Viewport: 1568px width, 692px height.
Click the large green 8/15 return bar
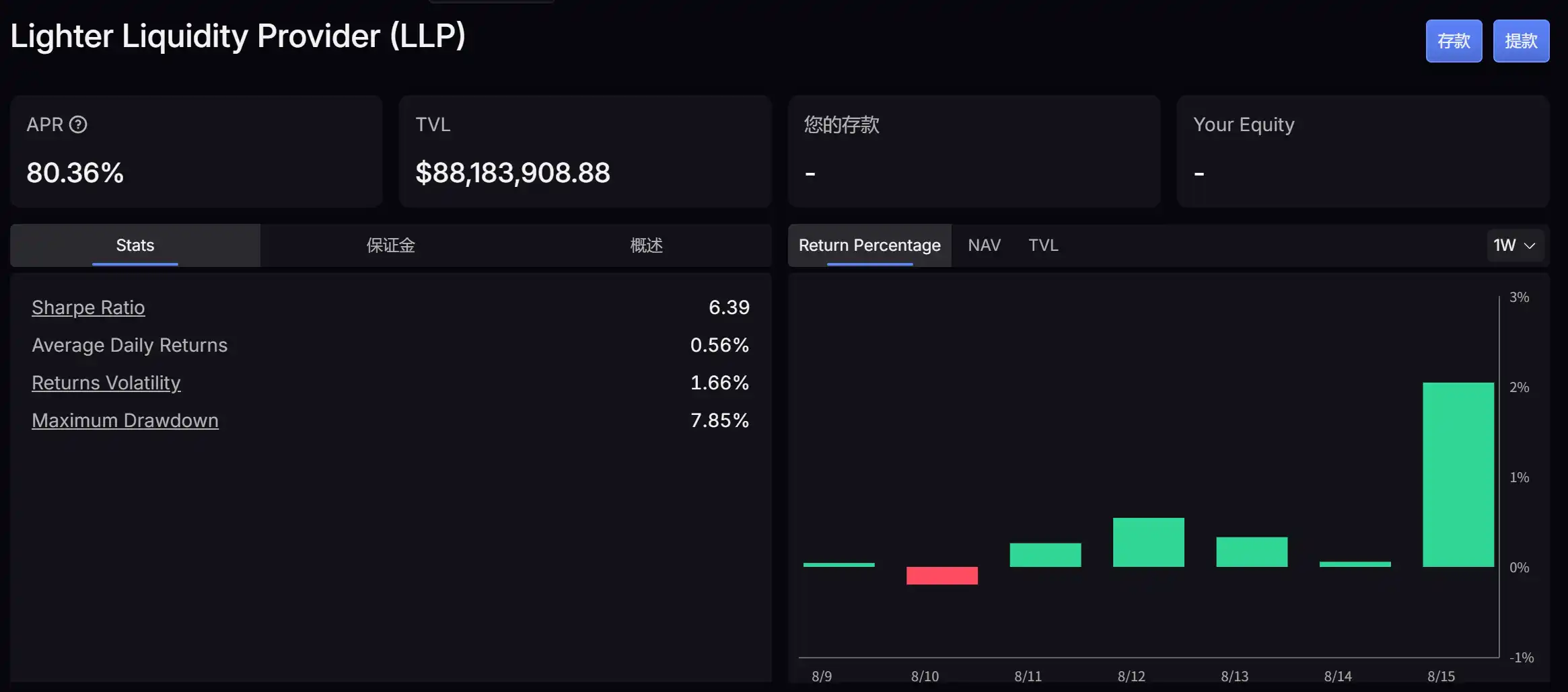coord(1458,474)
